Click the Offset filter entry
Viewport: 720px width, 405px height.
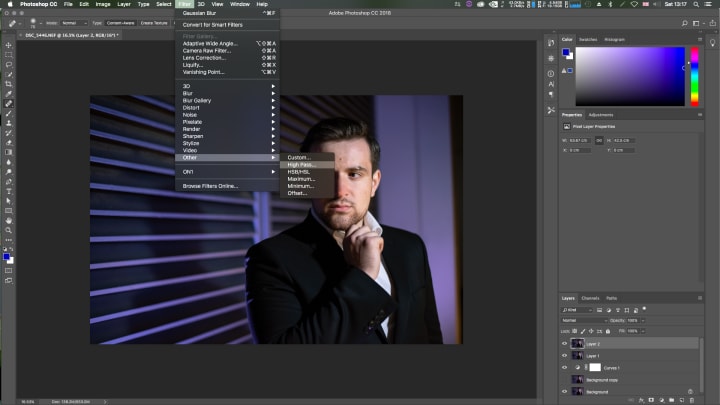[x=307, y=193]
